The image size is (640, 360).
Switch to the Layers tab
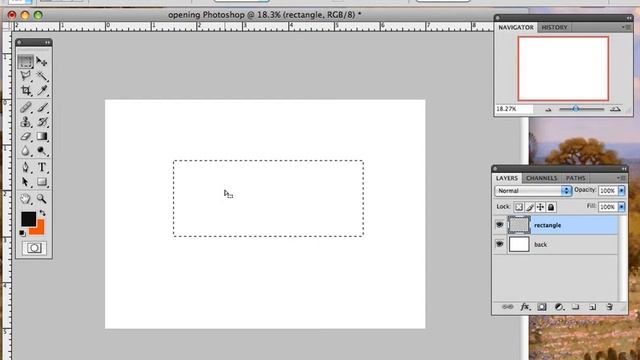tap(507, 178)
